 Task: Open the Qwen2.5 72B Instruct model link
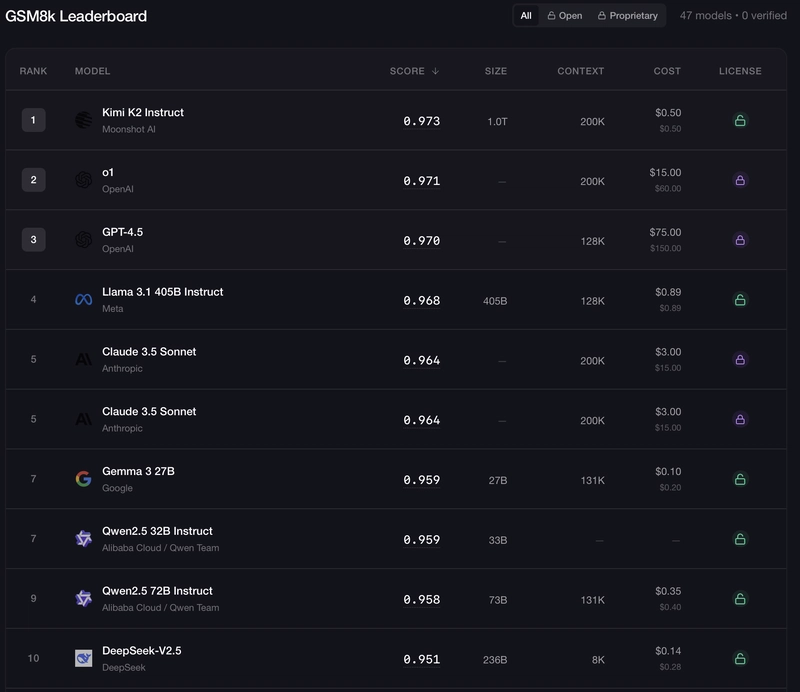pyautogui.click(x=157, y=591)
